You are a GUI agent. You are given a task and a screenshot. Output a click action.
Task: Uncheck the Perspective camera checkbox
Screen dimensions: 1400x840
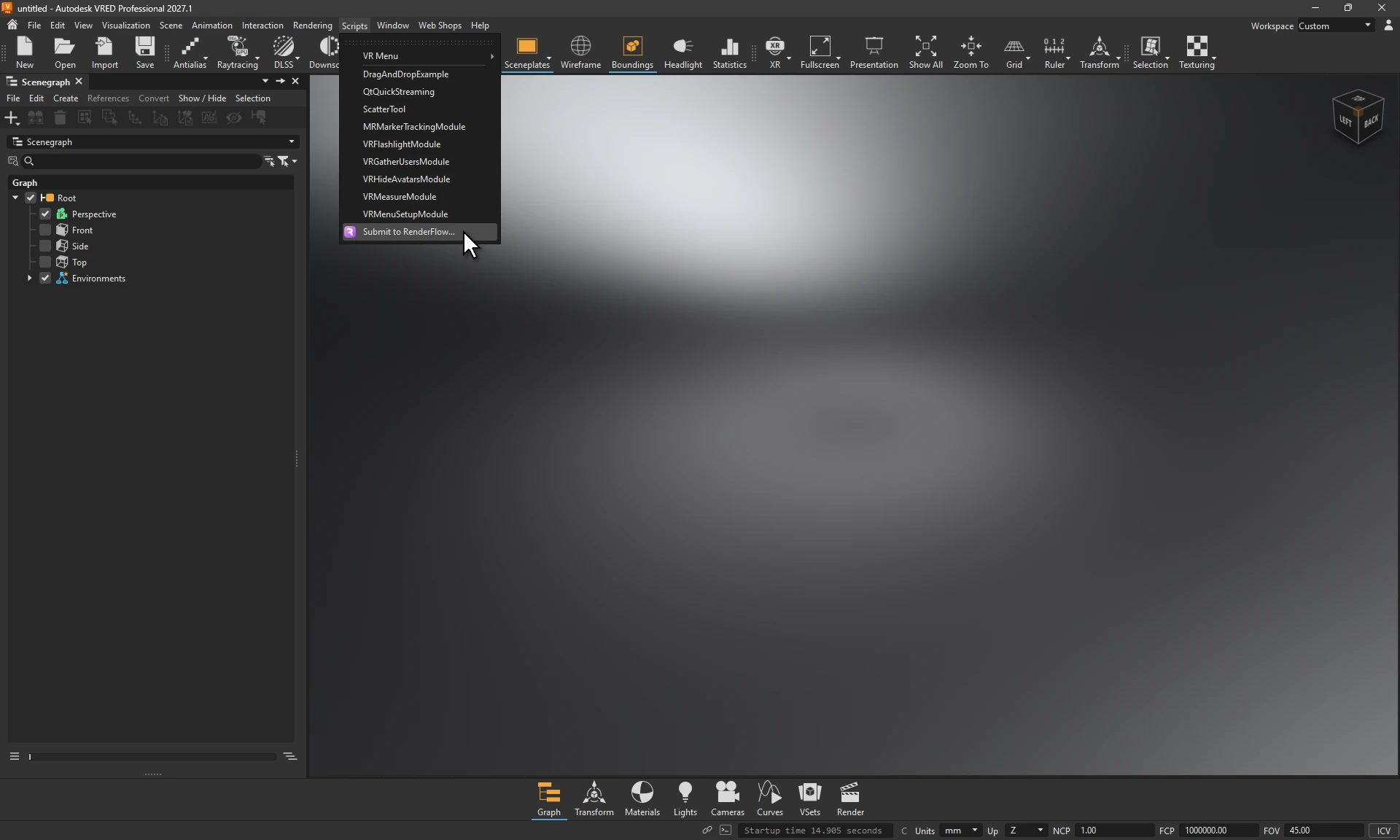pos(45,214)
